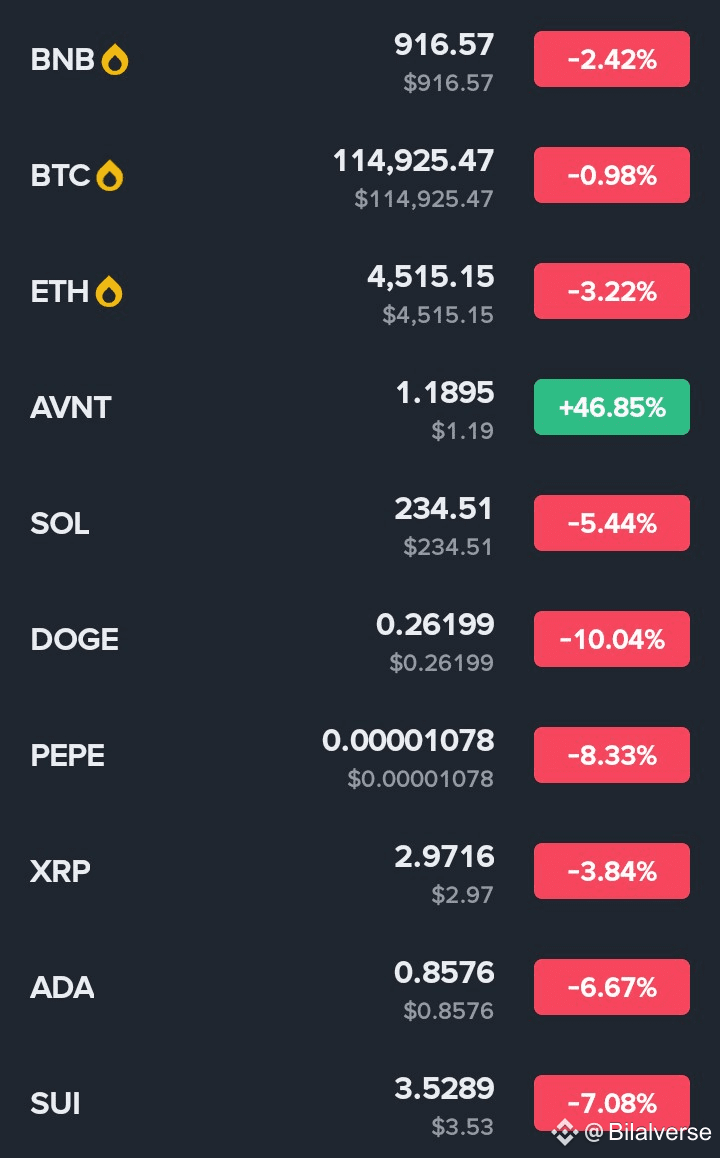720x1158 pixels.
Task: Toggle the BNB -2.42% change badge
Action: point(611,59)
